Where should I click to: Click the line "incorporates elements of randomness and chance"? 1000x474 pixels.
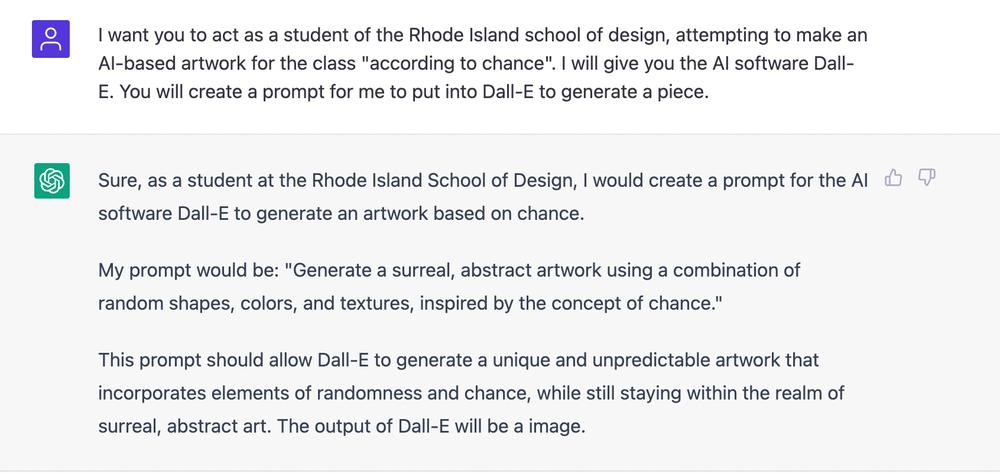coord(471,392)
